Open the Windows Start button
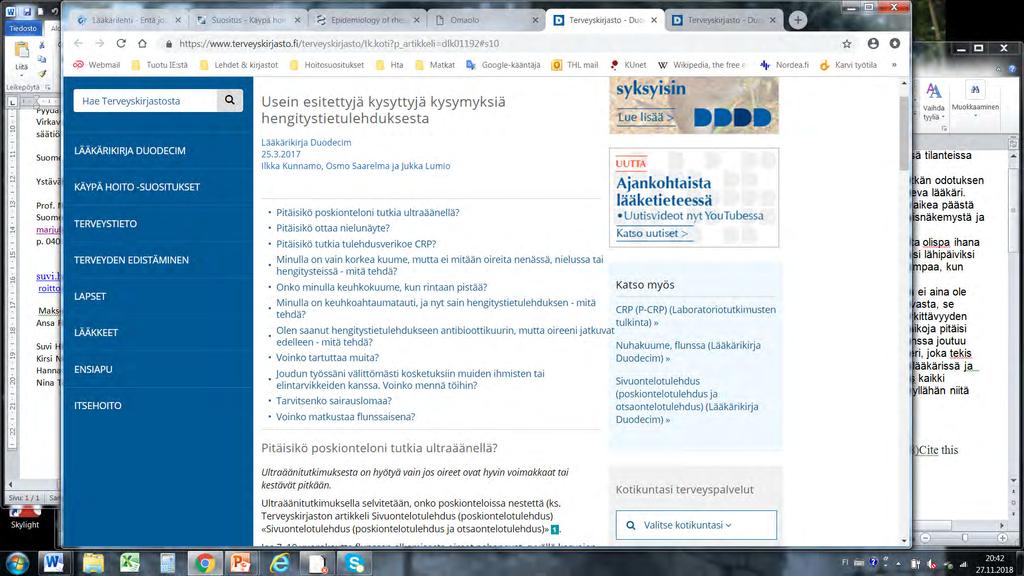The height and width of the screenshot is (576, 1024). [x=17, y=563]
